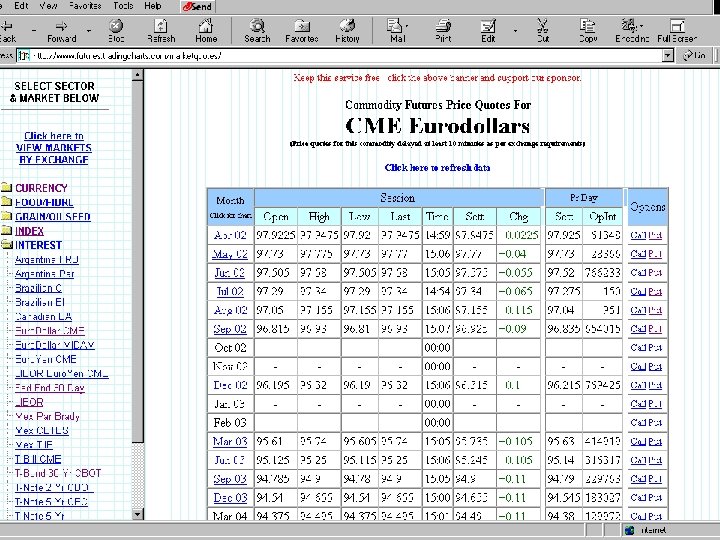The image size is (720, 540).
Task: Open Put options for Mar 03
Action: 655,441
